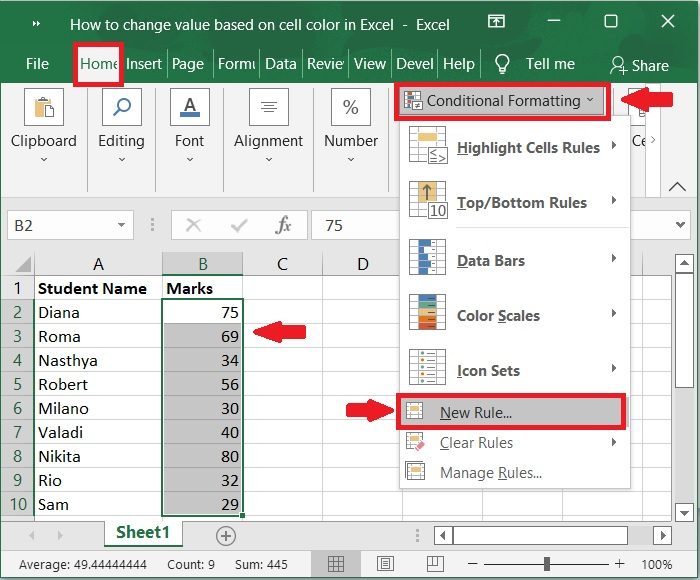700x580 pixels.
Task: Open the Font group icon
Action: point(190,107)
